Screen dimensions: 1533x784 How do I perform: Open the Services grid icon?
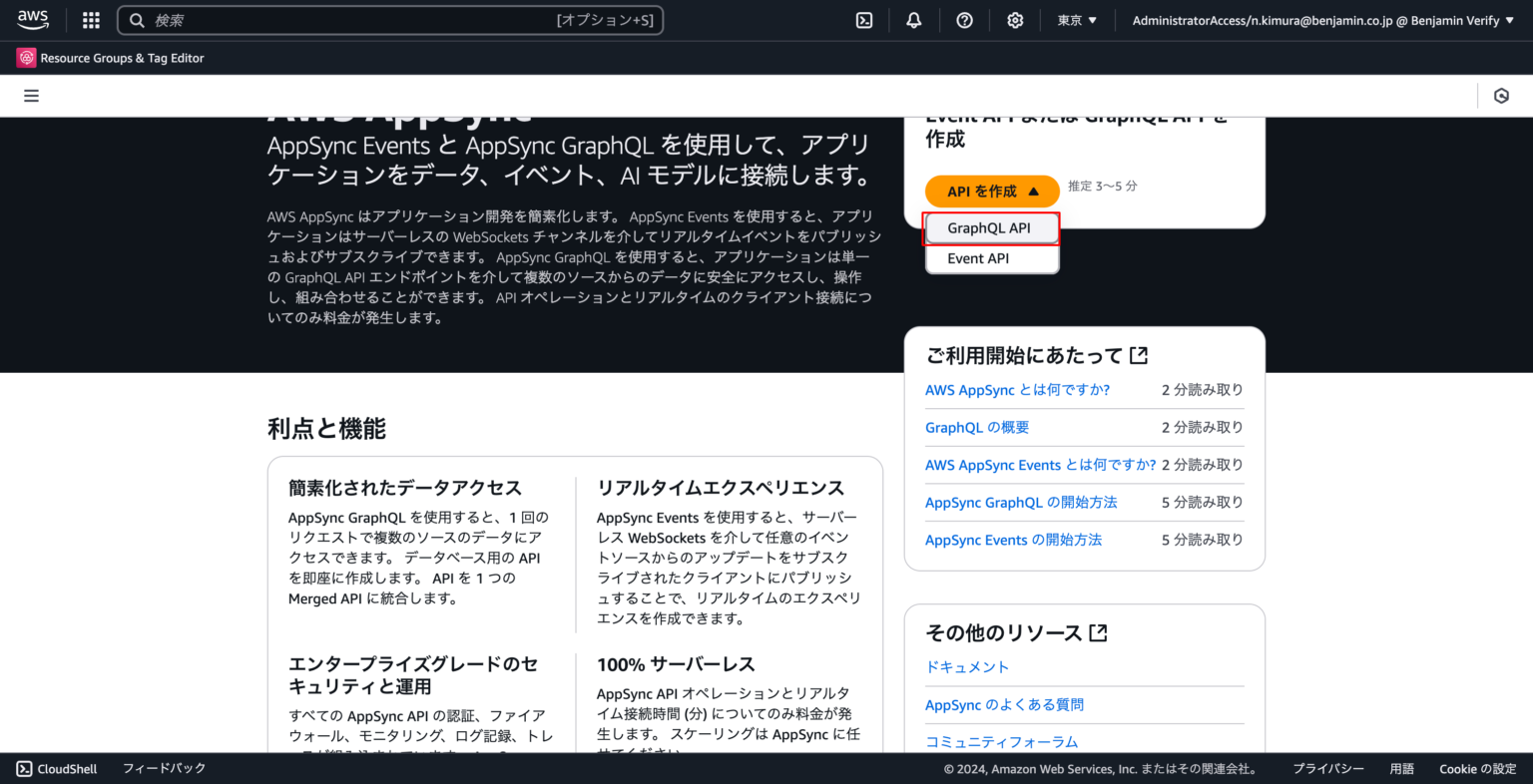tap(90, 19)
